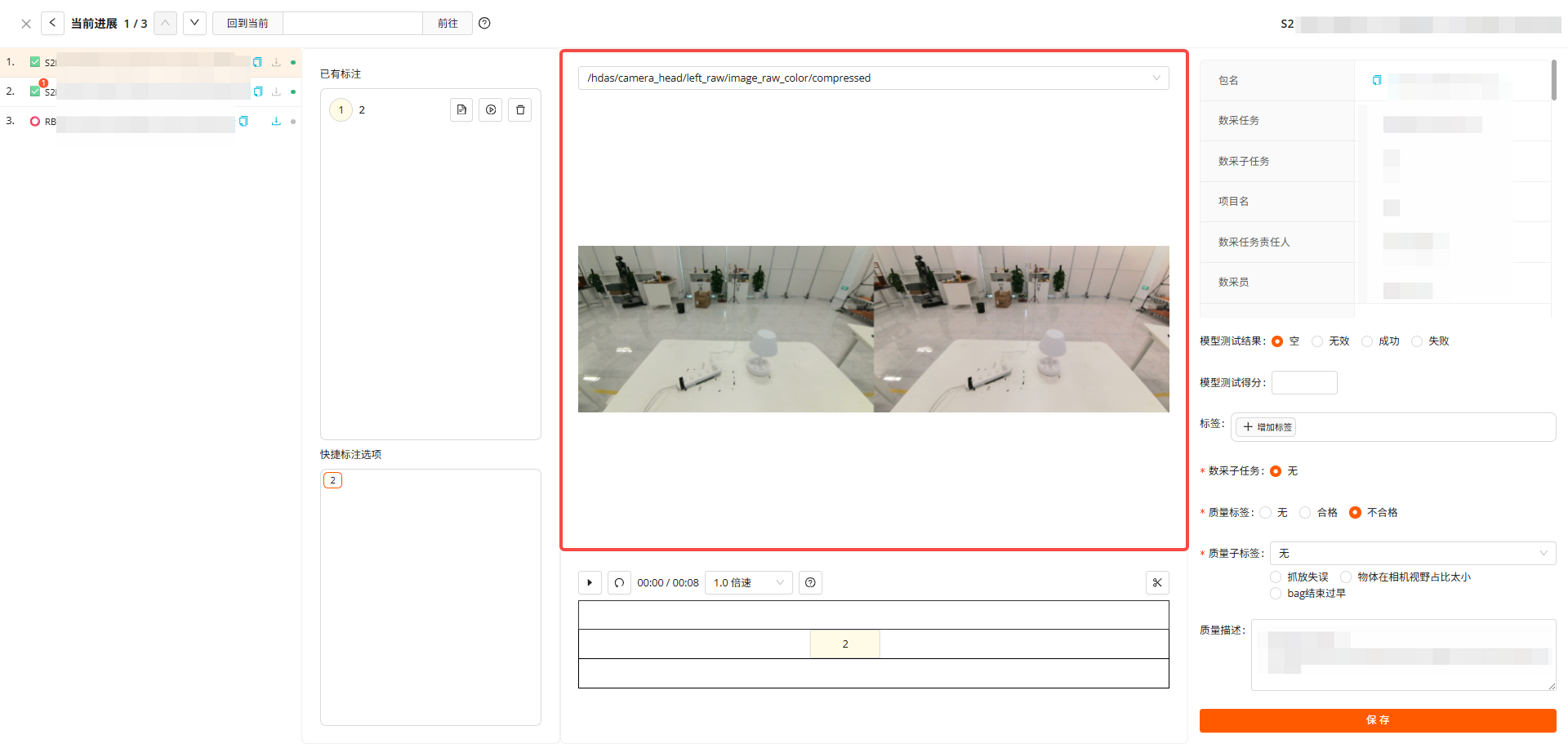The width and height of the screenshot is (1568, 744).
Task: Click help icon next to 前往 button
Action: [x=484, y=23]
